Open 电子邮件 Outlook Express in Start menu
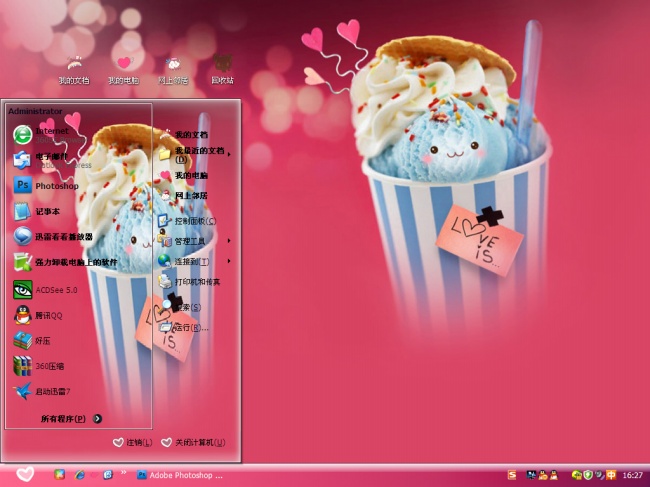The width and height of the screenshot is (650, 487). pyautogui.click(x=52, y=160)
